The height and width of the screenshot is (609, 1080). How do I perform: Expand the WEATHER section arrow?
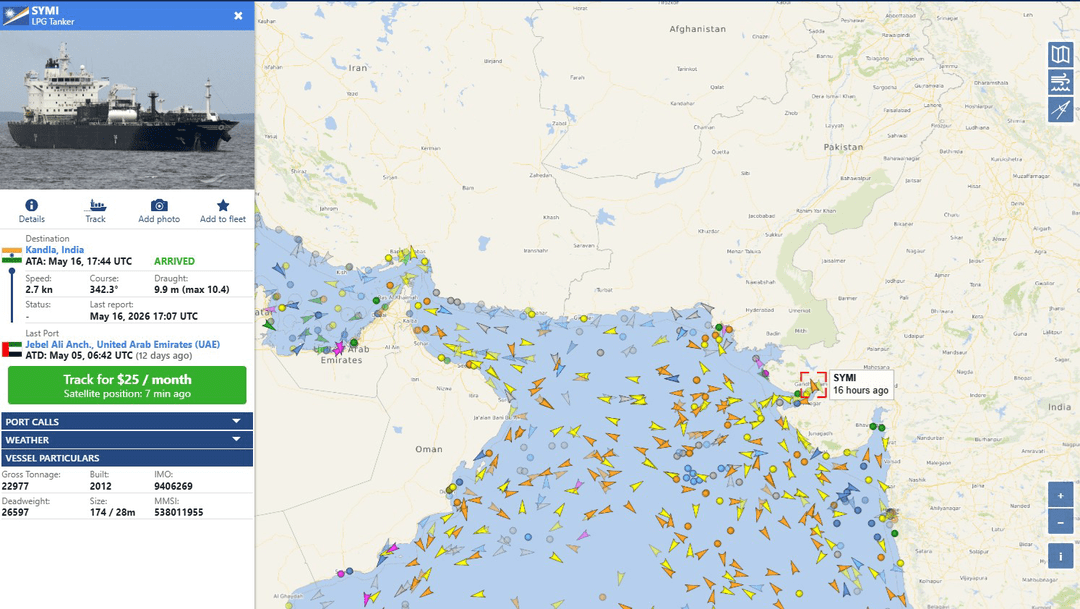click(x=236, y=439)
